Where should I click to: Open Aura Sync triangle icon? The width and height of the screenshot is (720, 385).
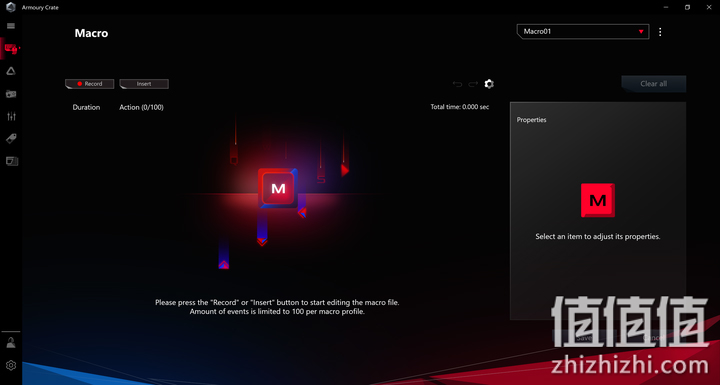click(11, 71)
